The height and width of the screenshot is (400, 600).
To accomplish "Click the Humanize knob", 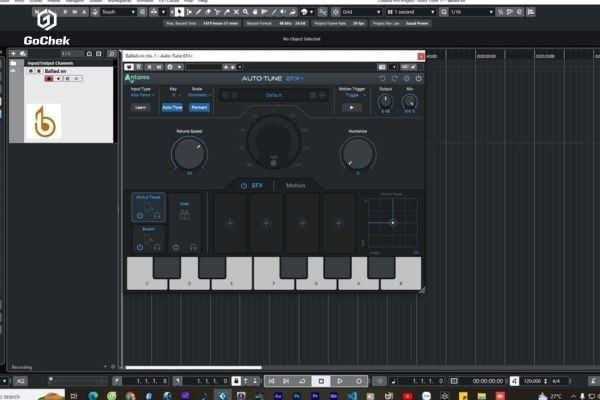I will [x=357, y=152].
